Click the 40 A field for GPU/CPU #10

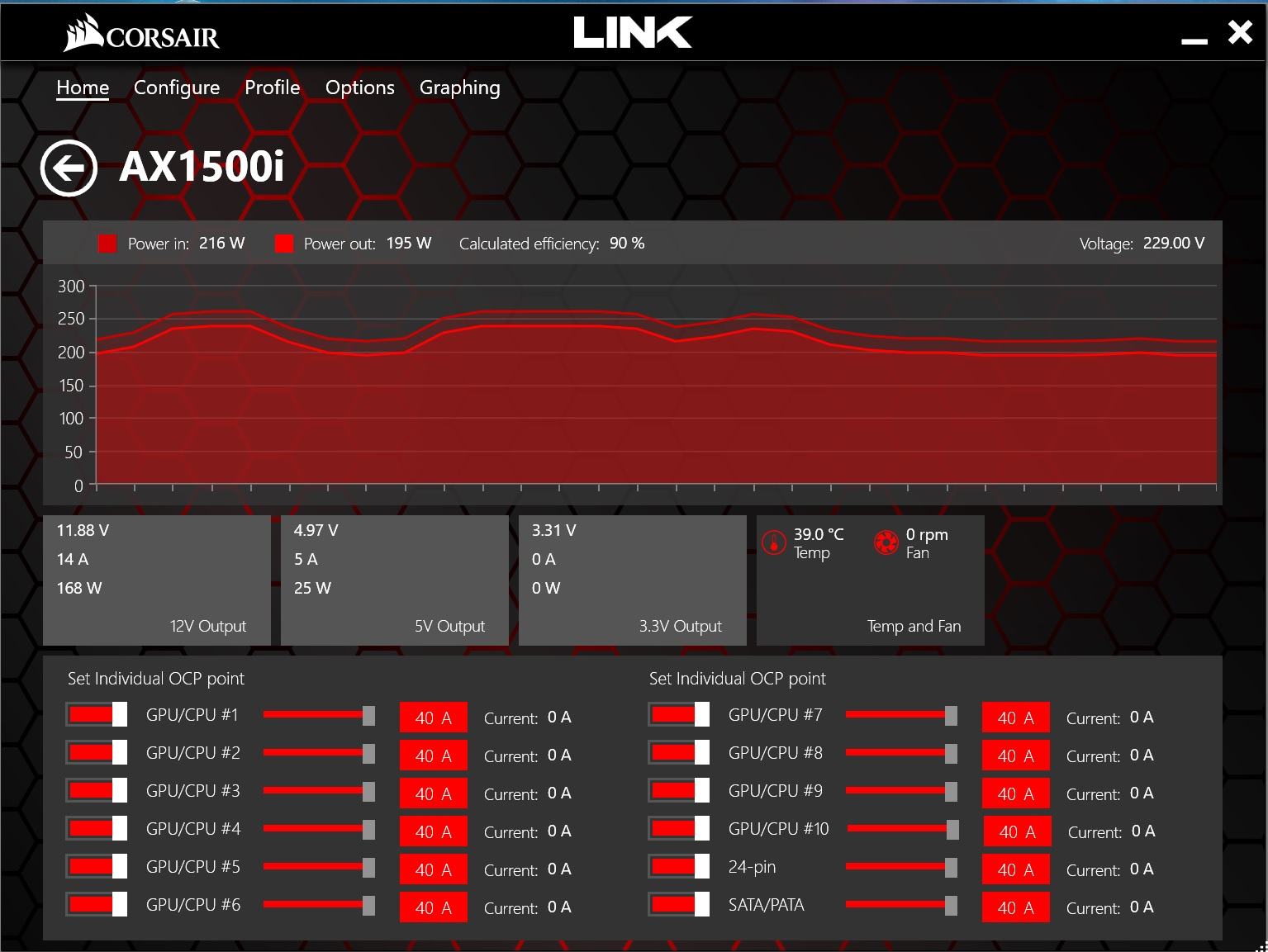pos(1018,831)
